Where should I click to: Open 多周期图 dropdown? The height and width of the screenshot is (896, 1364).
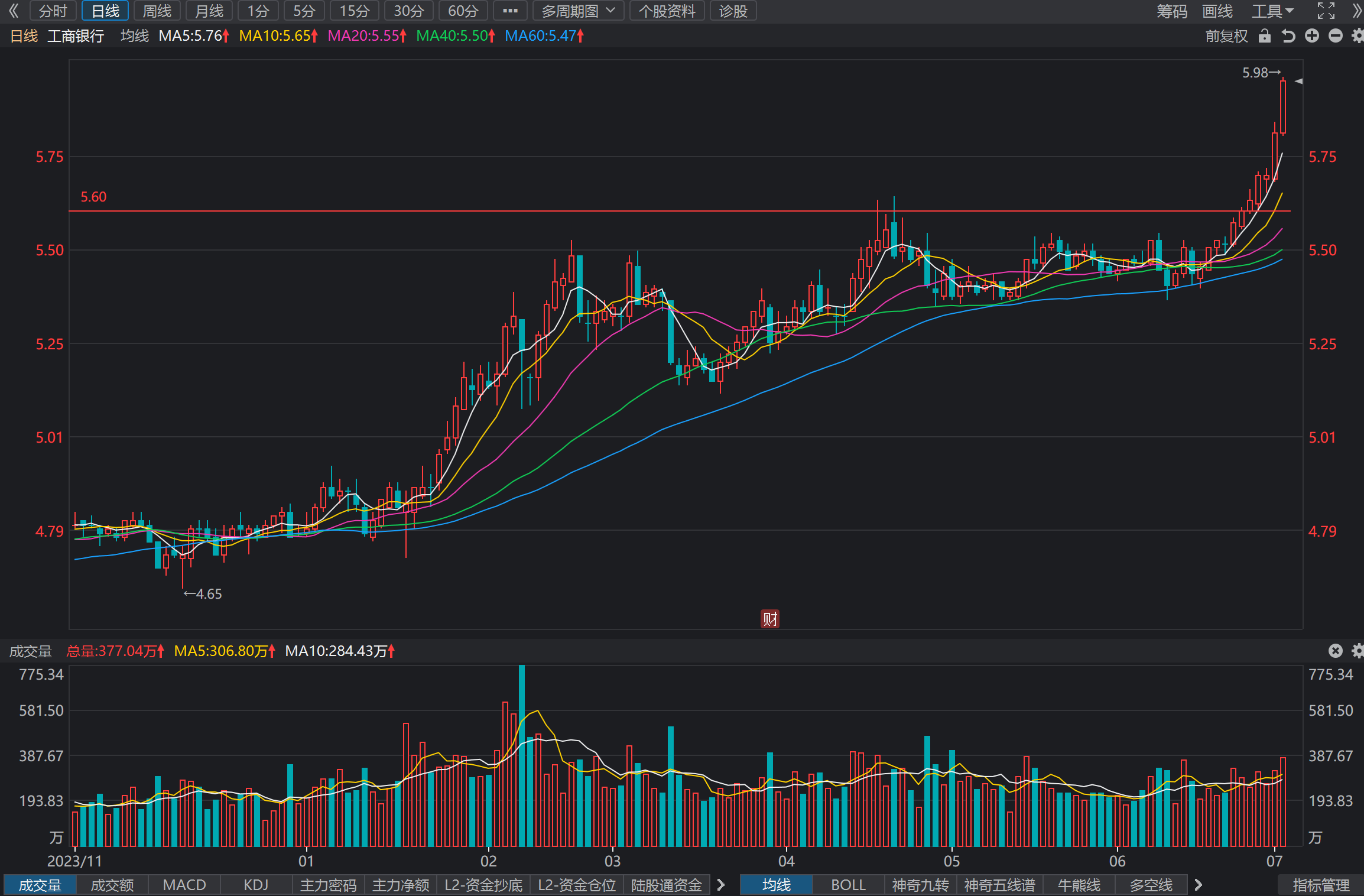578,11
